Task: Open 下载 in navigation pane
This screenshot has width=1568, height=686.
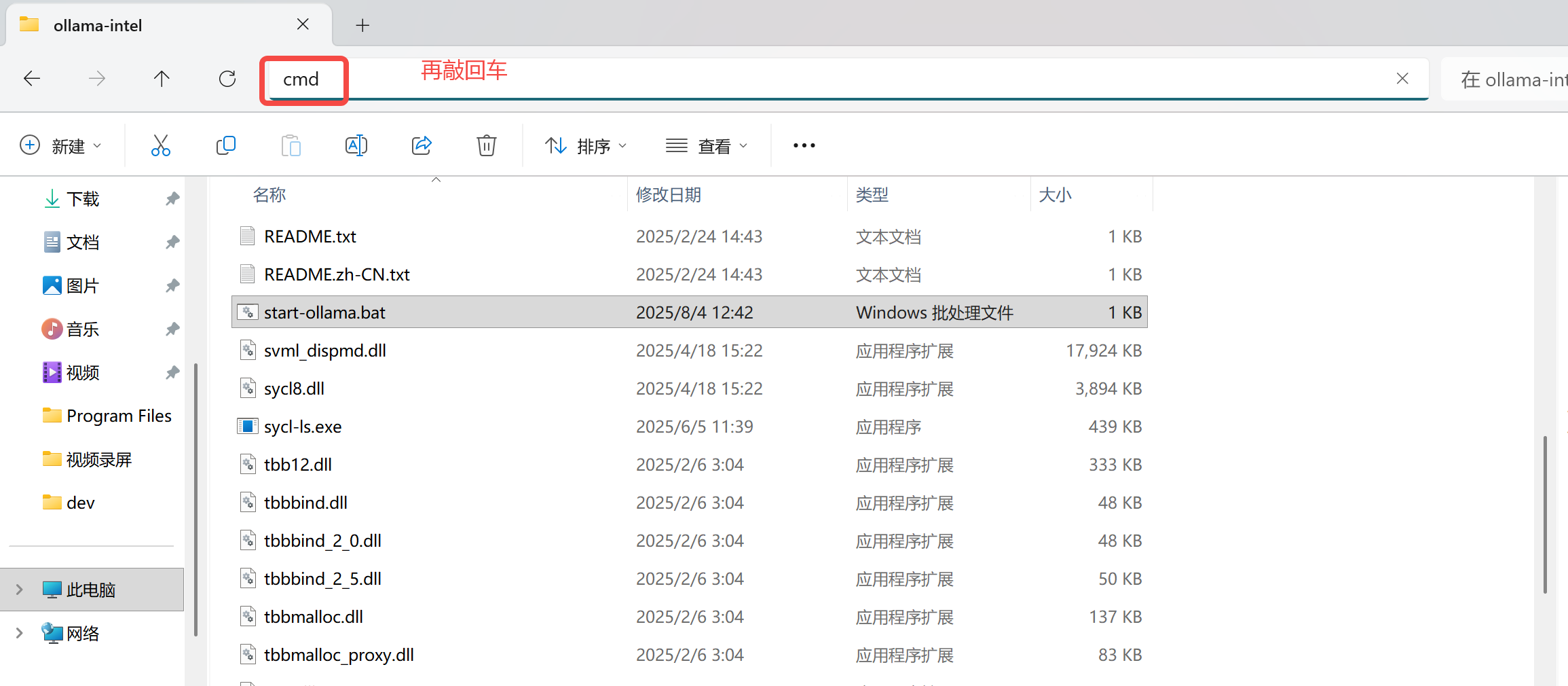Action: pos(83,198)
